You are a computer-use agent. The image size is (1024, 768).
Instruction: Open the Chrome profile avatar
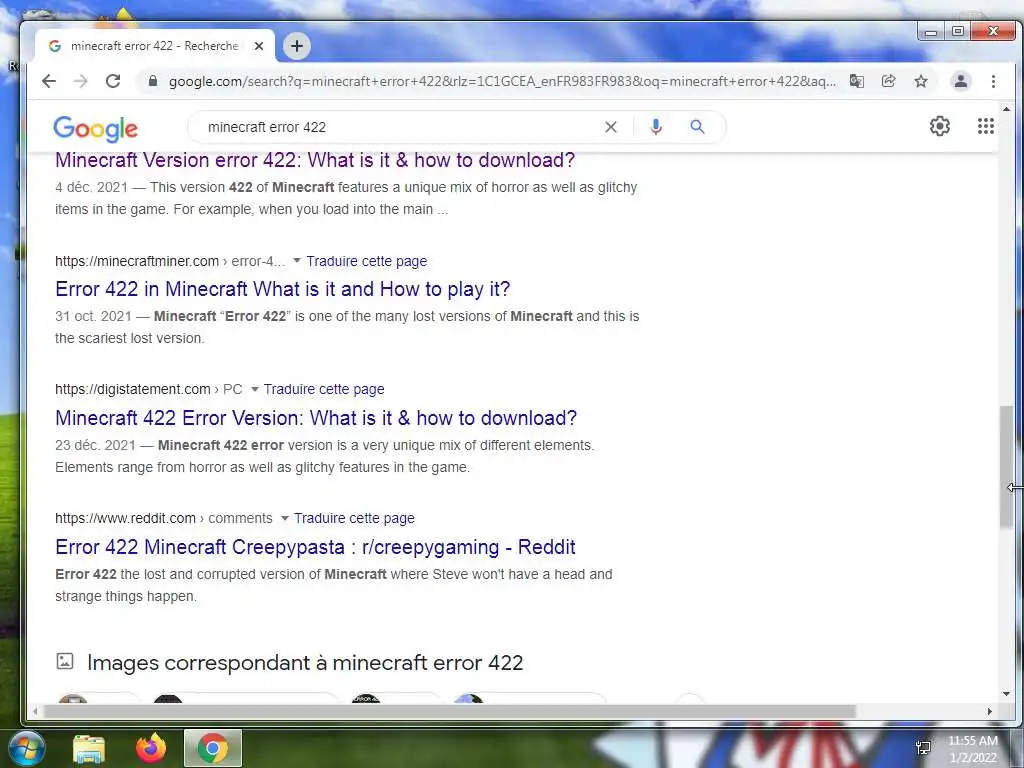961,81
